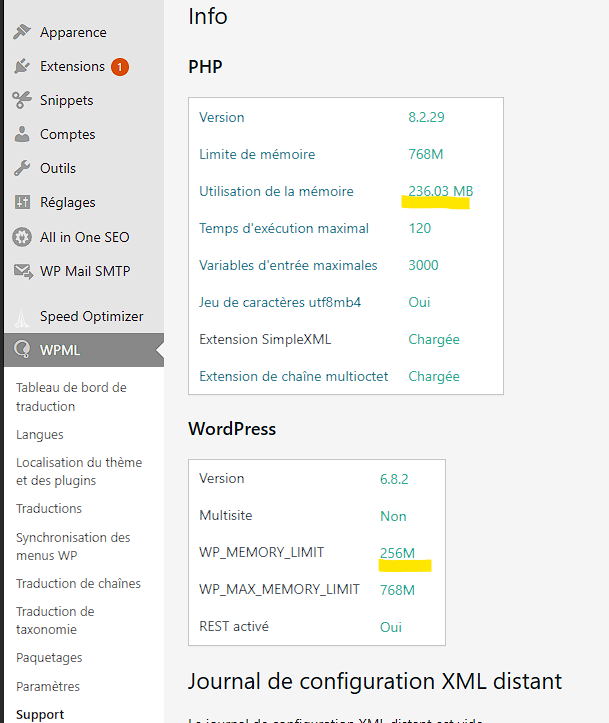Open the Paquetages submenu link
This screenshot has width=609, height=723.
49,658
